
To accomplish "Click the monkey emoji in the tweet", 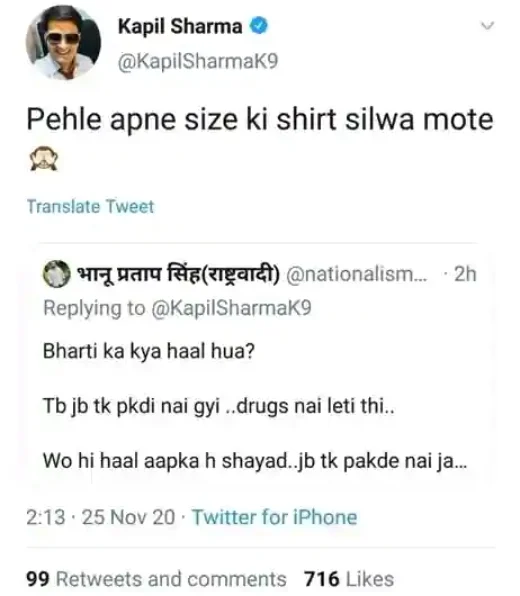I will [x=44, y=159].
